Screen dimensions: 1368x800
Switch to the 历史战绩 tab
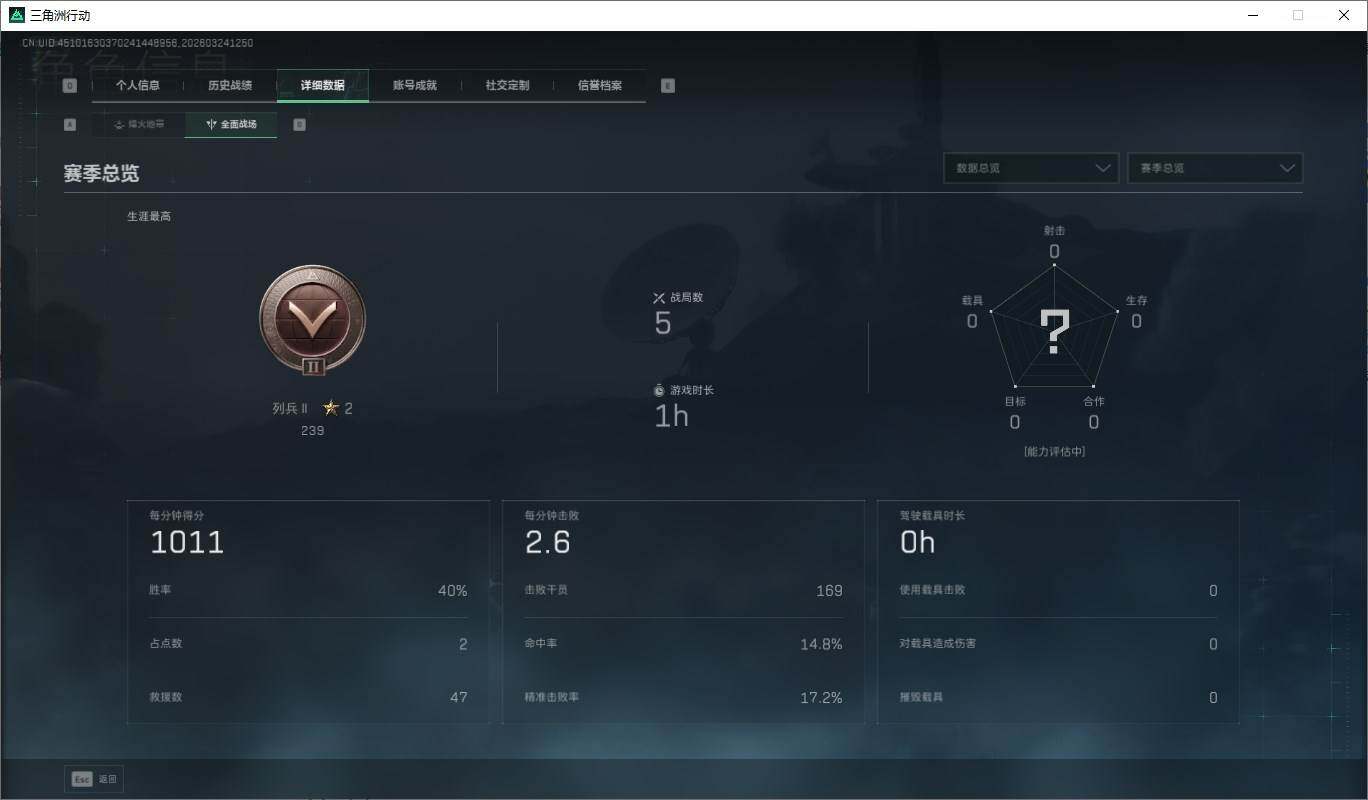pos(230,86)
